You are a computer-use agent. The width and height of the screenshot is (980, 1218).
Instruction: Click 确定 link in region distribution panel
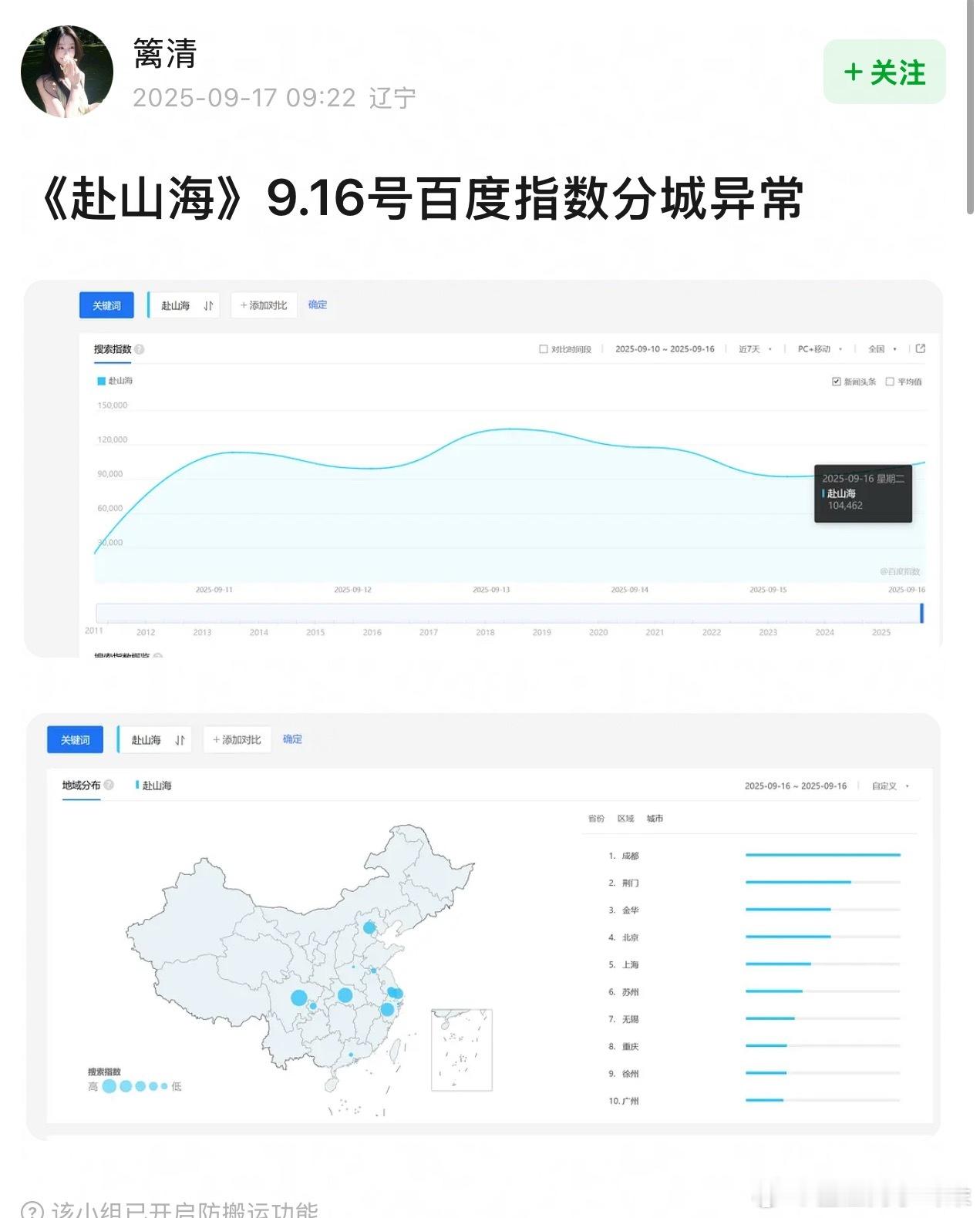292,739
